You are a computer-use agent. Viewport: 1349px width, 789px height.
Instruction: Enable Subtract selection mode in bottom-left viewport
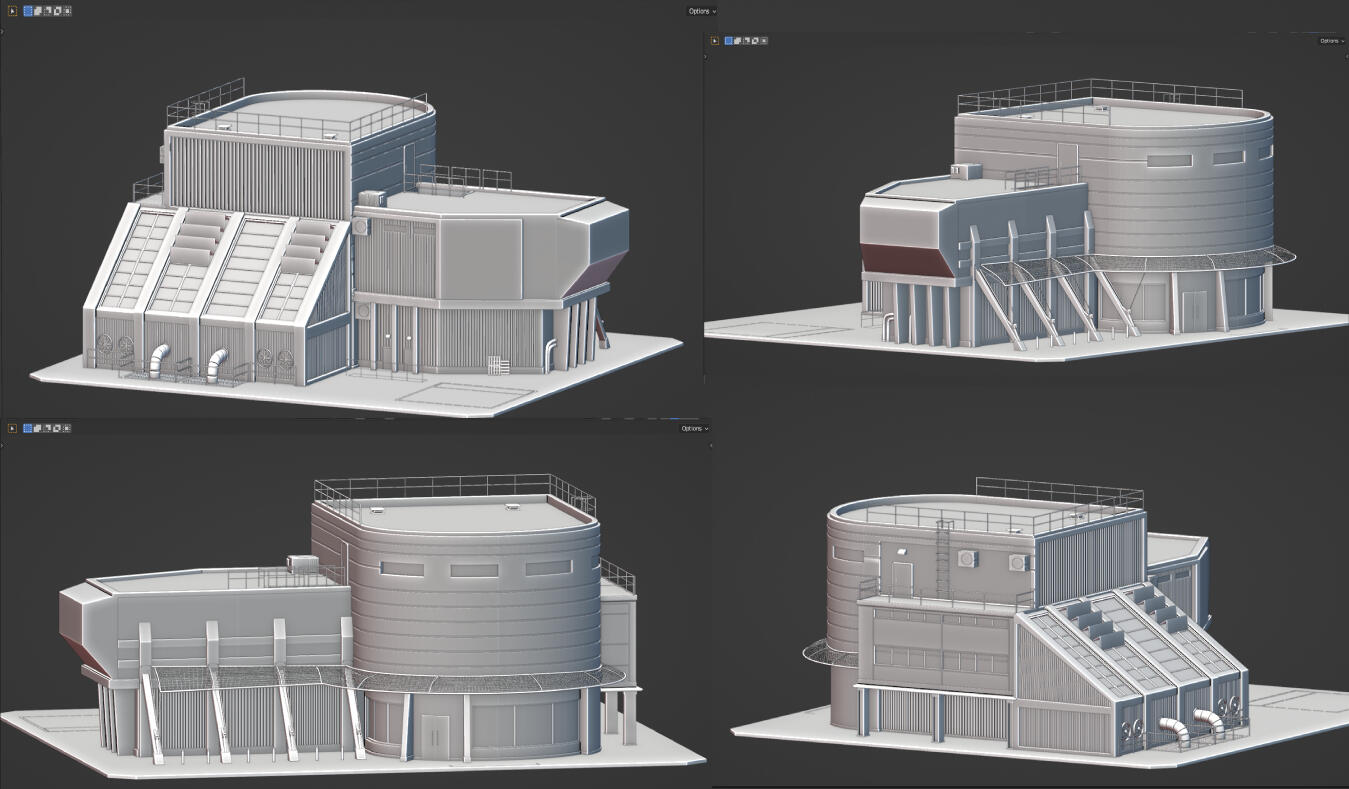[47, 428]
